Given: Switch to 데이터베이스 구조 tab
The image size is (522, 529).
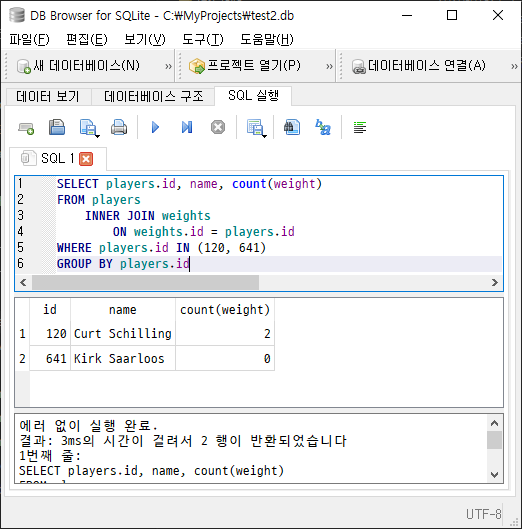Looking at the screenshot, I should pos(153,96).
